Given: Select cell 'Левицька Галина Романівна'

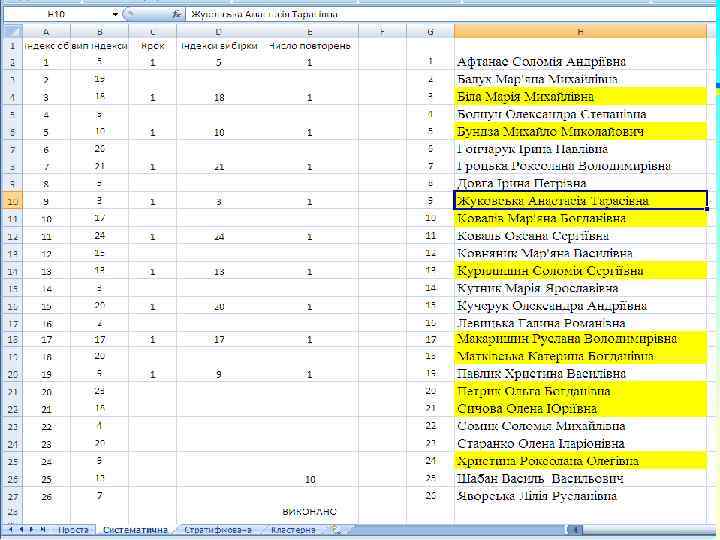Looking at the screenshot, I should (x=580, y=323).
